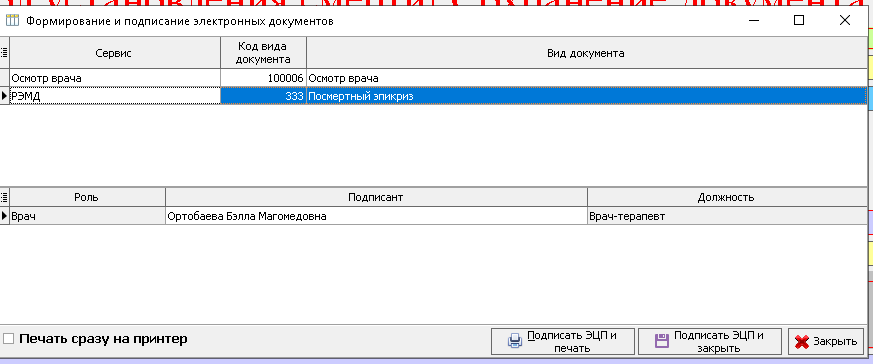The width and height of the screenshot is (873, 364).
Task: Open documents grid column chooser icon
Action: coord(4,53)
